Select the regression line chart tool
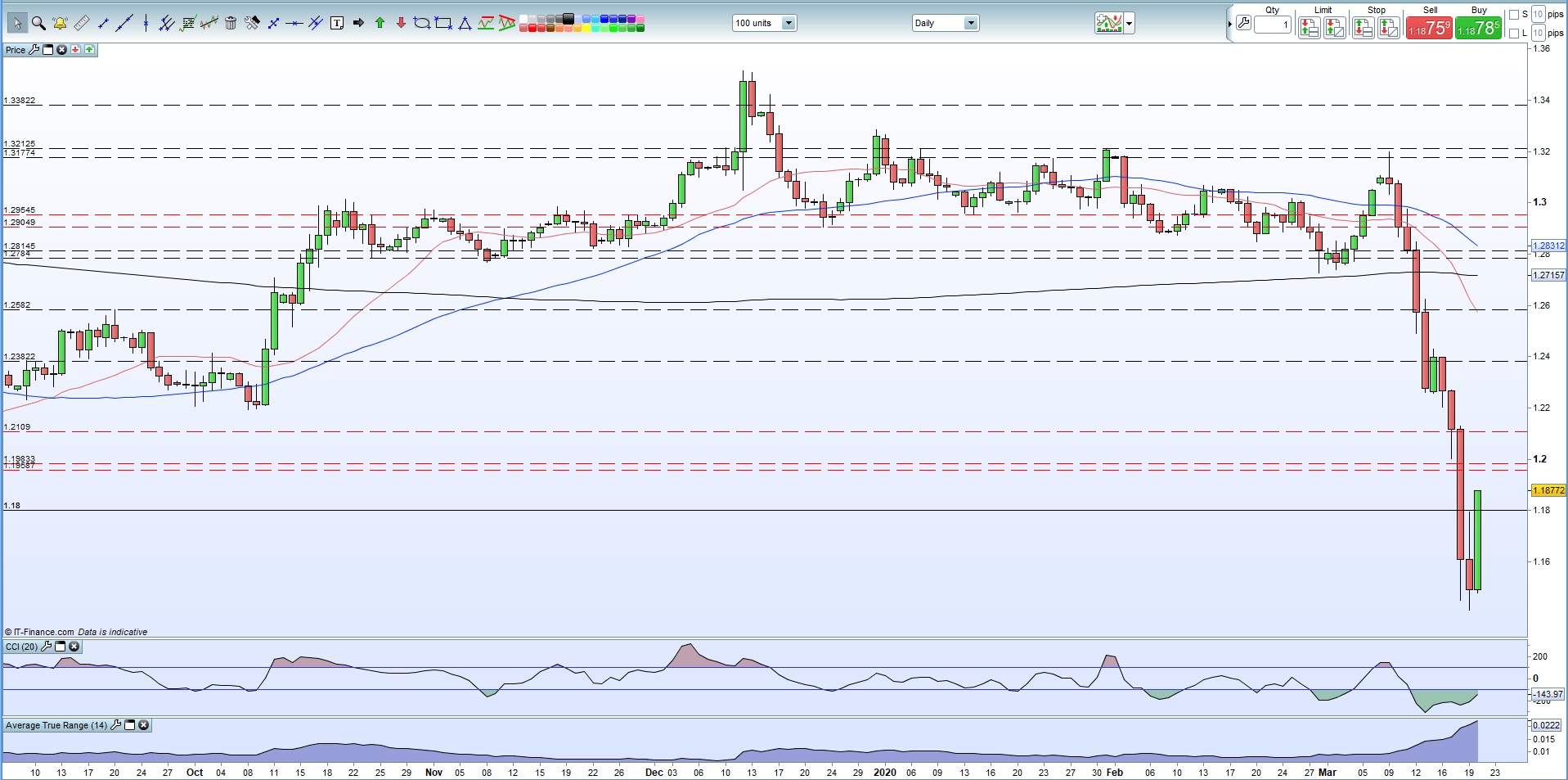 (x=209, y=23)
